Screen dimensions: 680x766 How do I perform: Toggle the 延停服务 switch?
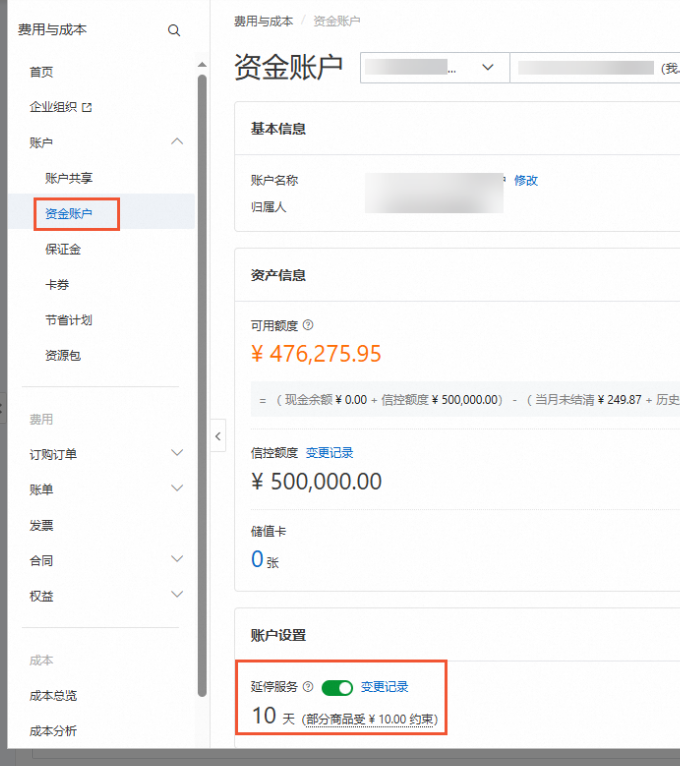pyautogui.click(x=338, y=688)
